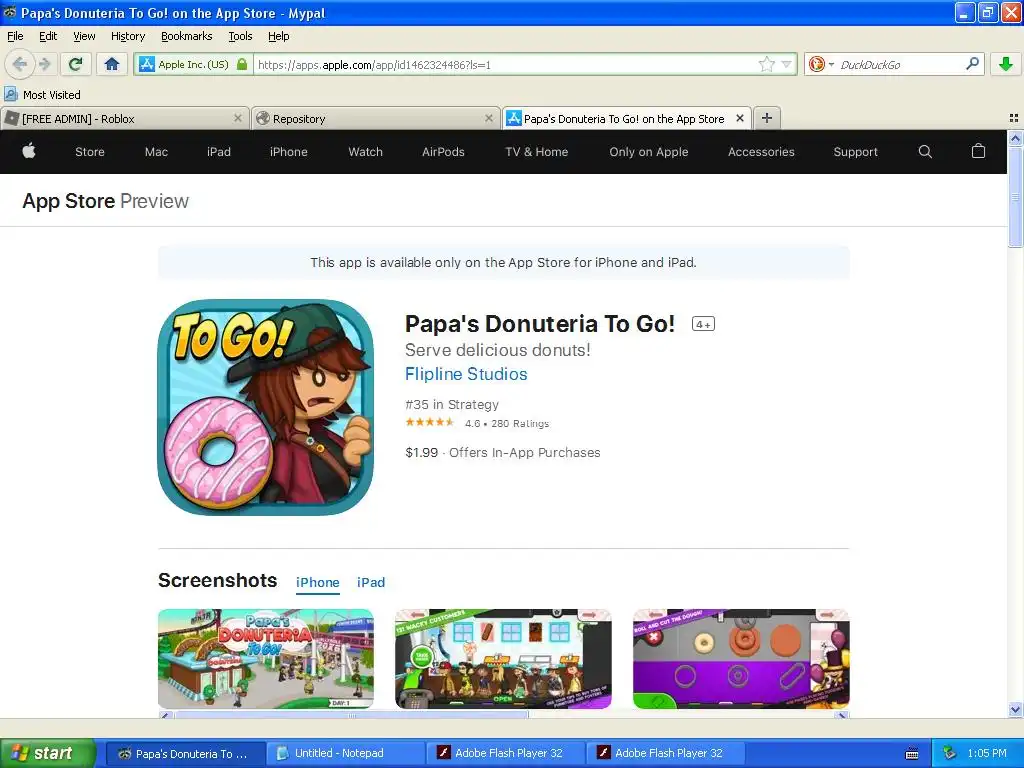1024x768 pixels.
Task: Bookmark this page with the star icon
Action: click(x=767, y=64)
